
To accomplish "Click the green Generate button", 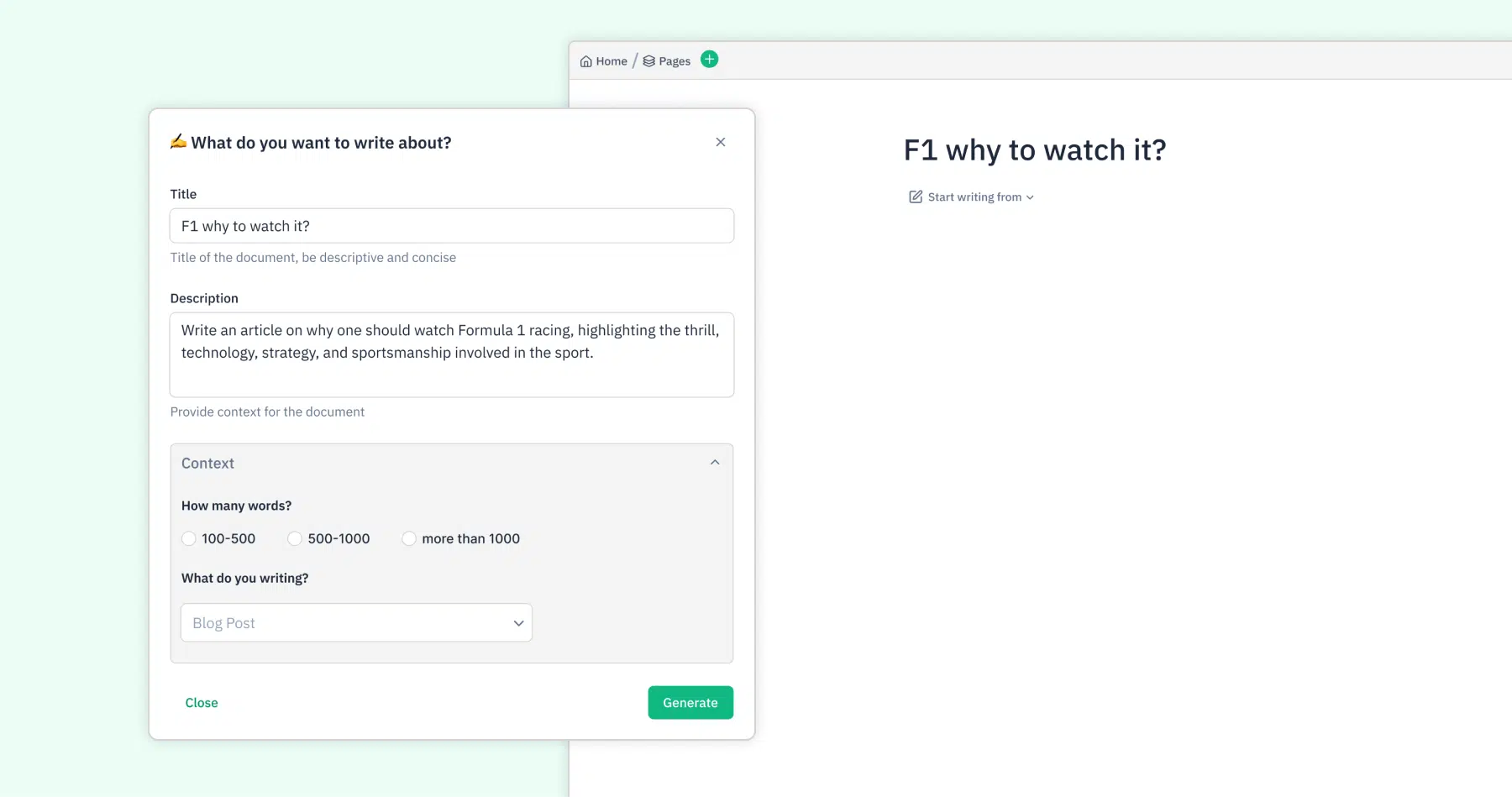I will (690, 703).
